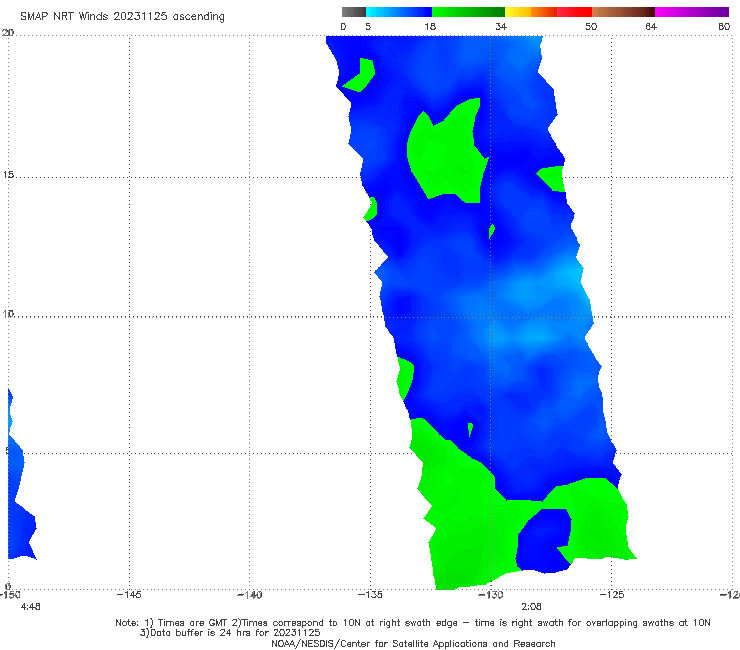Click the latitude axis label '15'
The width and height of the screenshot is (740, 650).
[x=8, y=175]
